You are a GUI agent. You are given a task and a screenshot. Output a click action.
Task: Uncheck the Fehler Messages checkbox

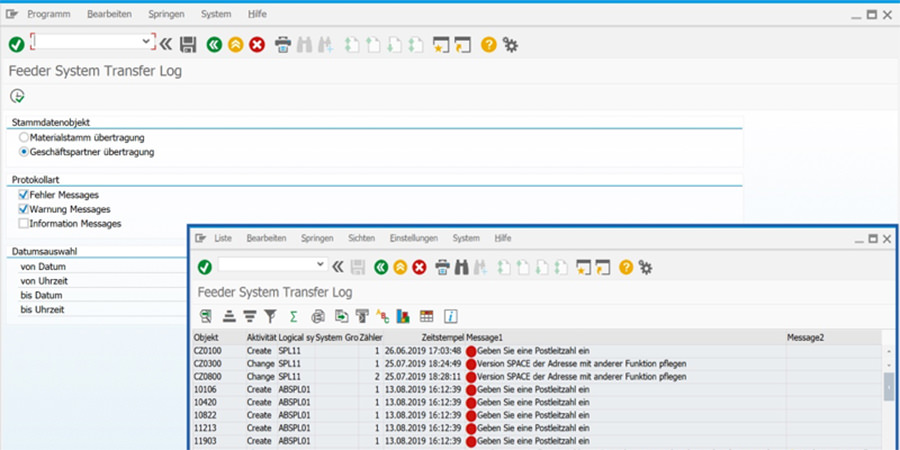click(x=24, y=195)
